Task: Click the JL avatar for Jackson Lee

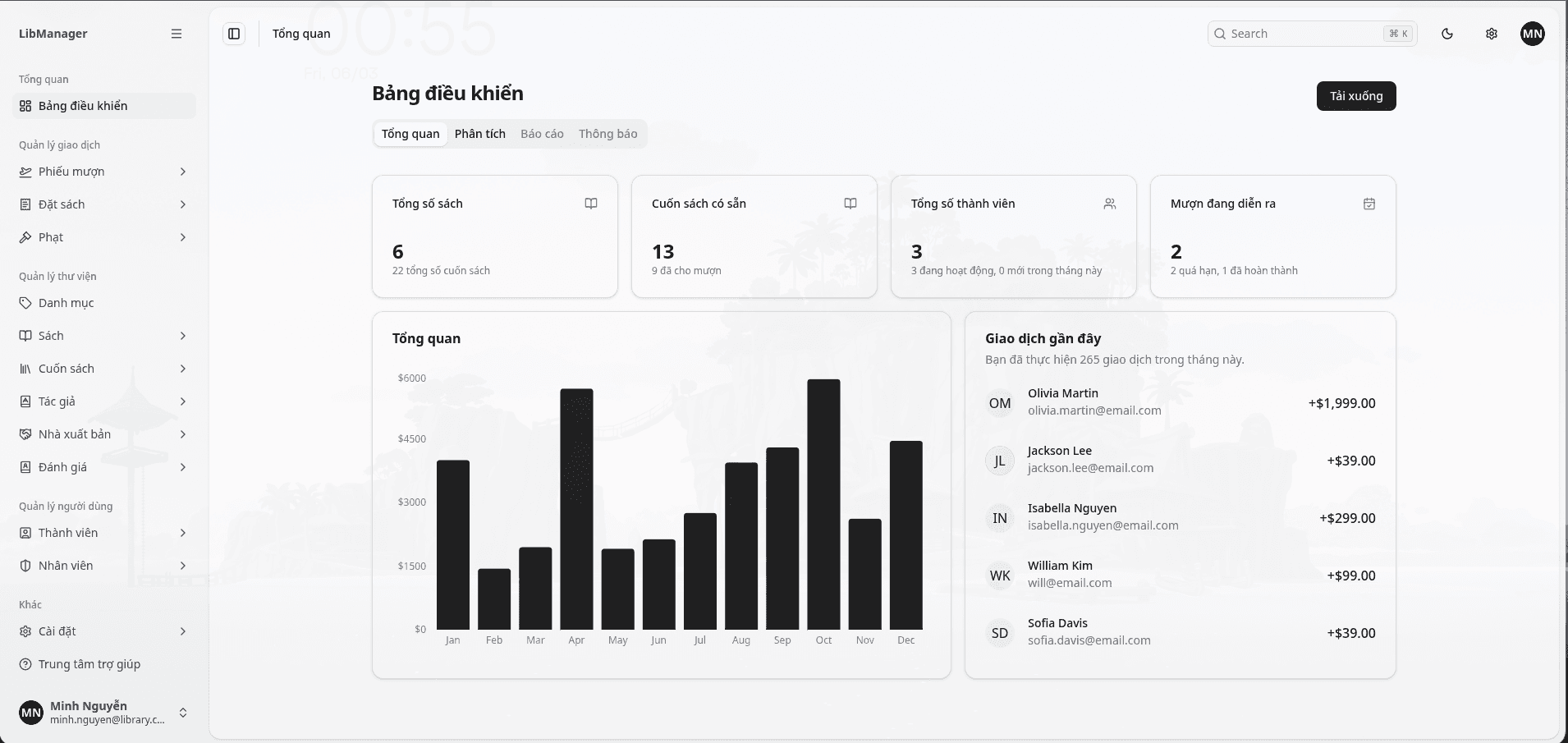Action: (x=1000, y=461)
